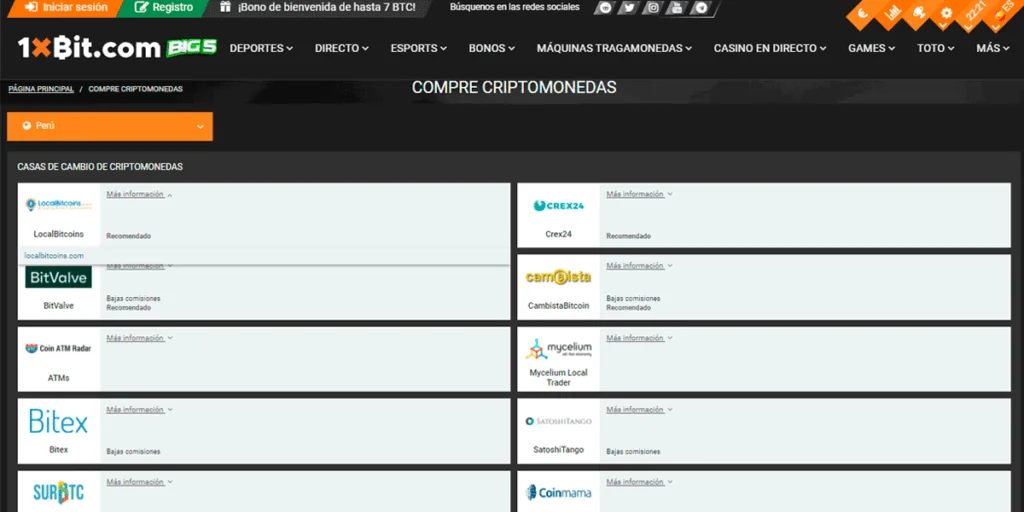Screen dimensions: 1024x512
Task: Click the LocalBitcoins logo
Action: (59, 204)
